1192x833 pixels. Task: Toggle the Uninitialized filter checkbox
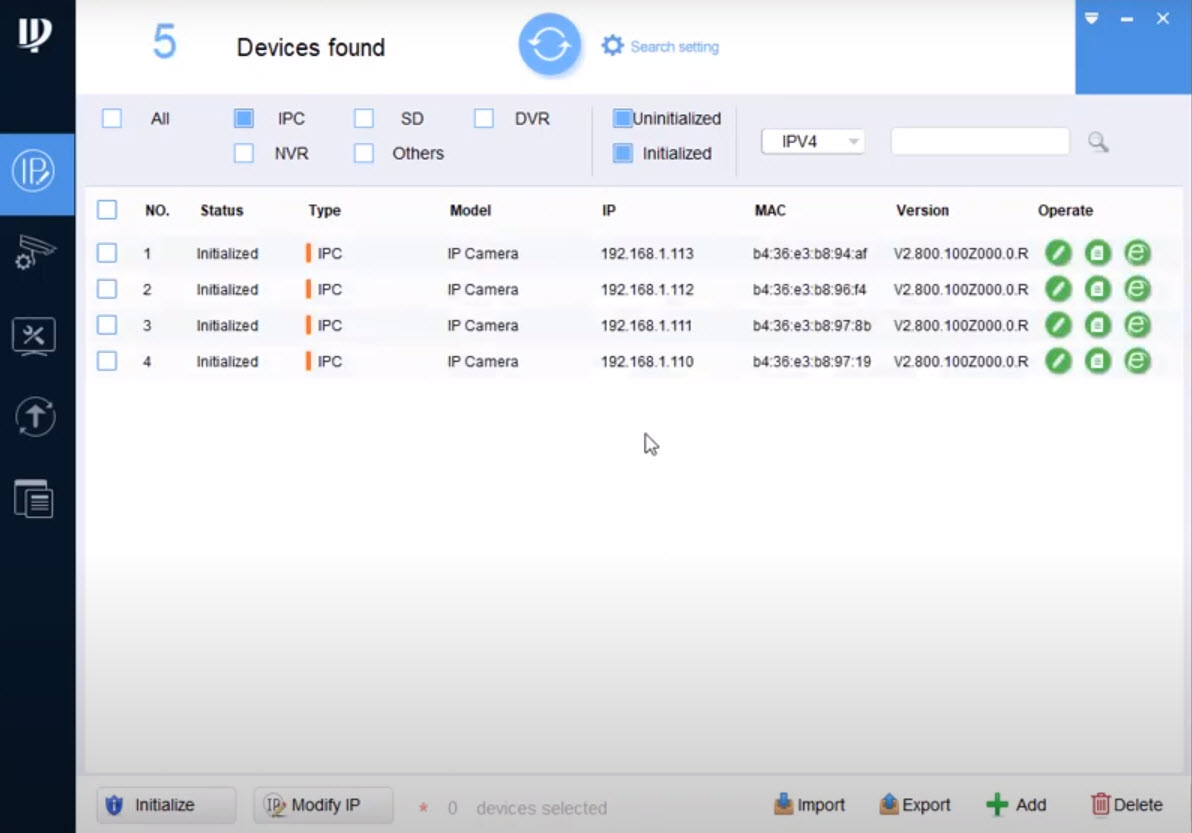[622, 118]
